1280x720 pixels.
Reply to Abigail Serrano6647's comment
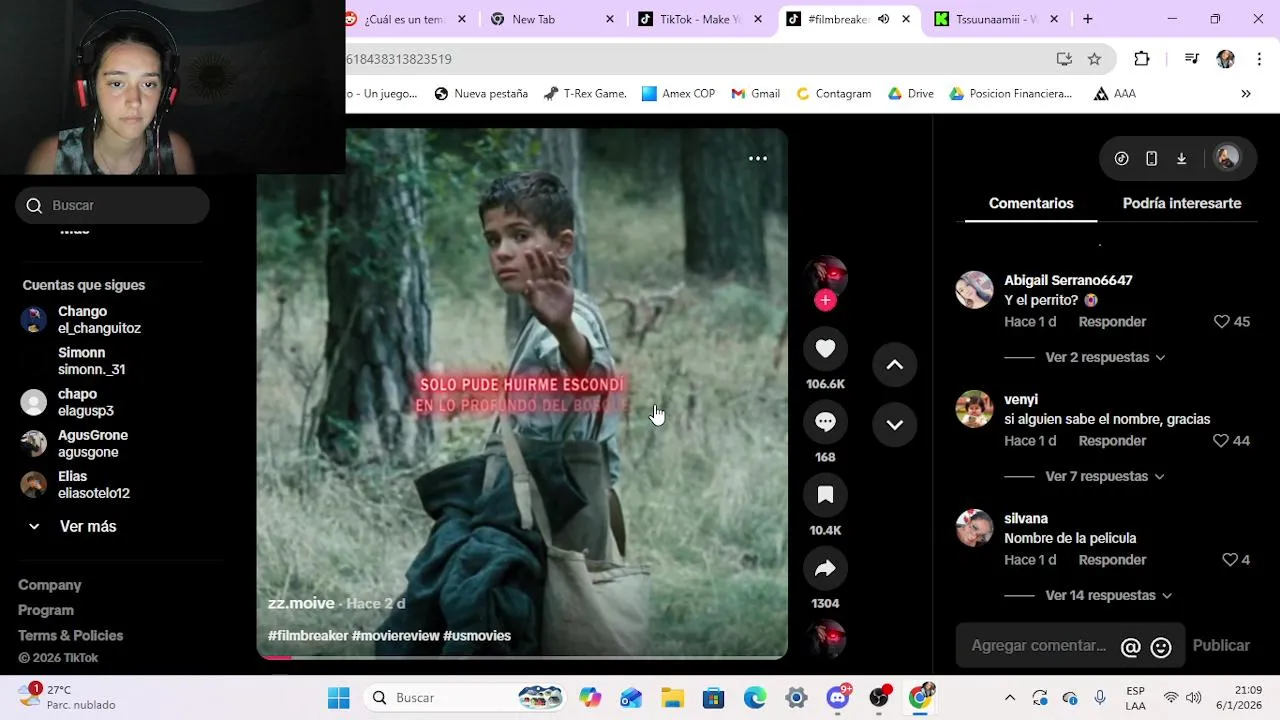(1112, 322)
